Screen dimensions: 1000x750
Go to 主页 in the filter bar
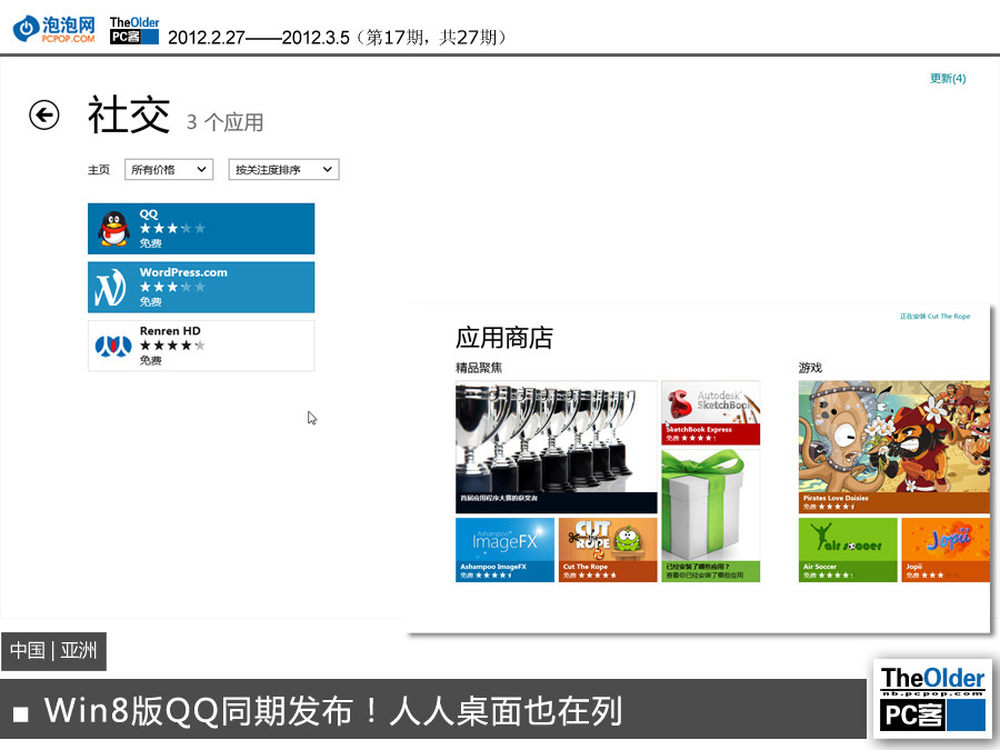click(99, 170)
